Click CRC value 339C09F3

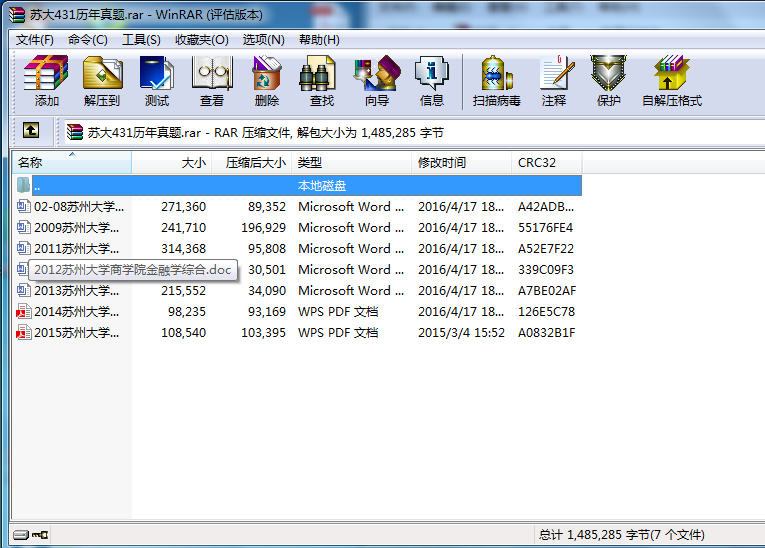(x=545, y=269)
